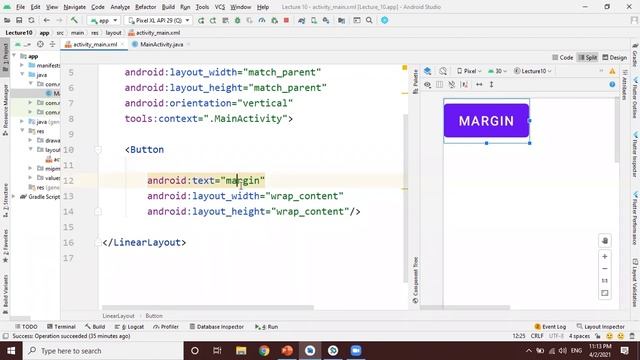
Task: Click the locate/select opened file target icon
Action: [x=40, y=44]
